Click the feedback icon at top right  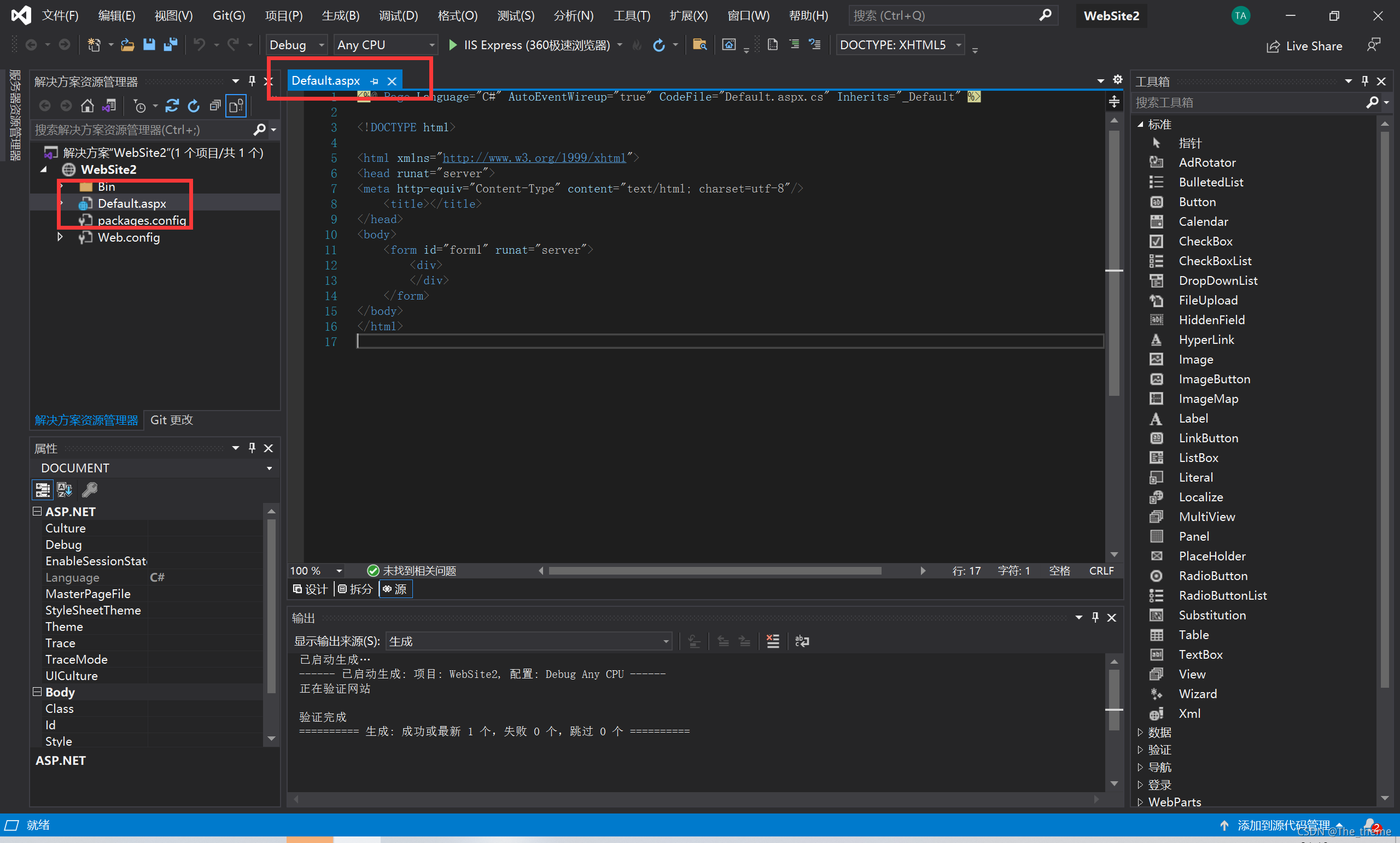tap(1373, 45)
